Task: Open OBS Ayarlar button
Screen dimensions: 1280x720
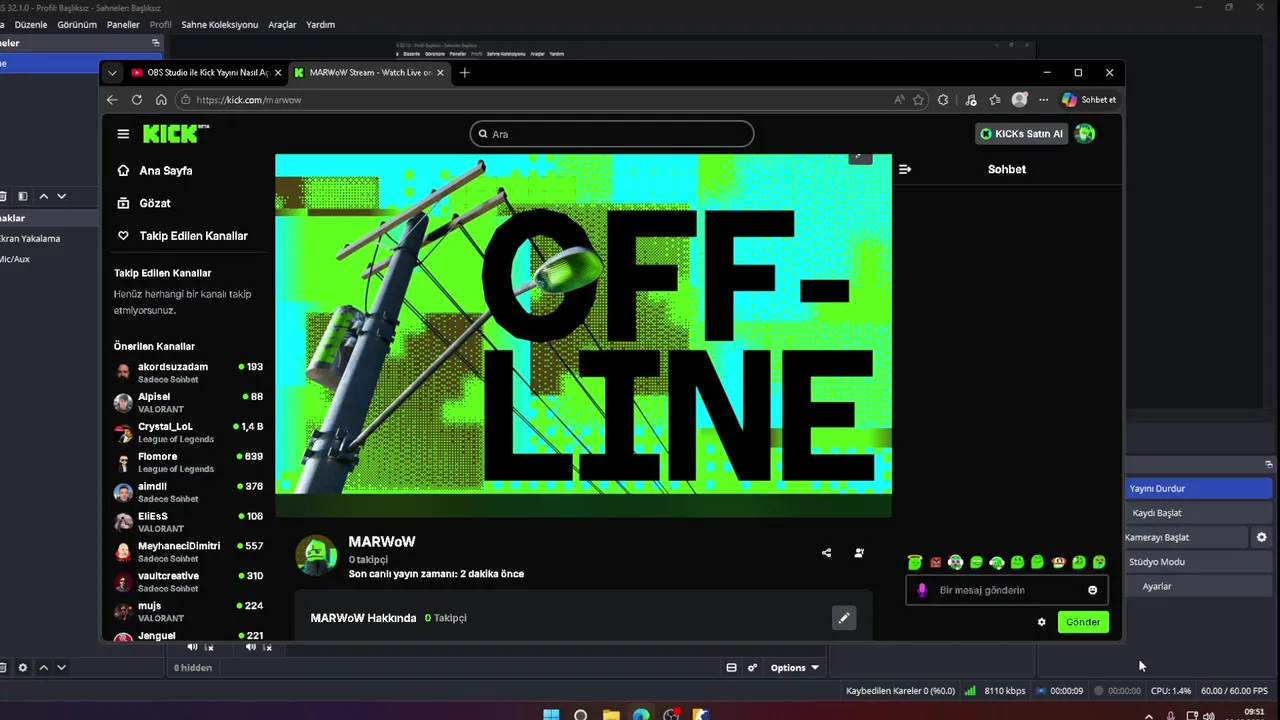Action: (1198, 586)
